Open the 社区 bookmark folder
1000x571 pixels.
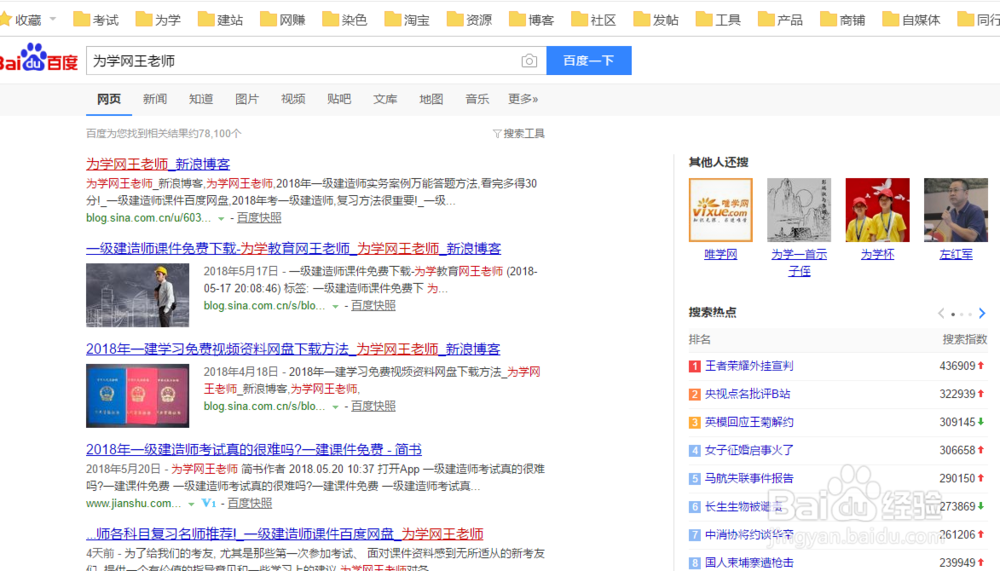pyautogui.click(x=594, y=20)
